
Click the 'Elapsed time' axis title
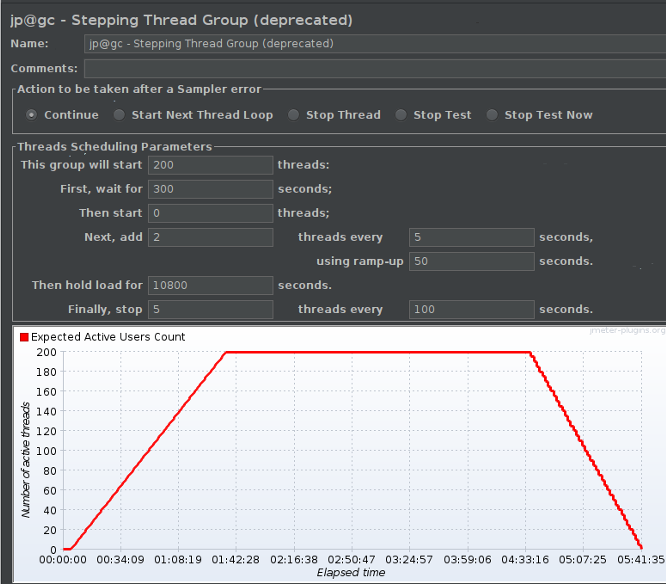(351, 573)
